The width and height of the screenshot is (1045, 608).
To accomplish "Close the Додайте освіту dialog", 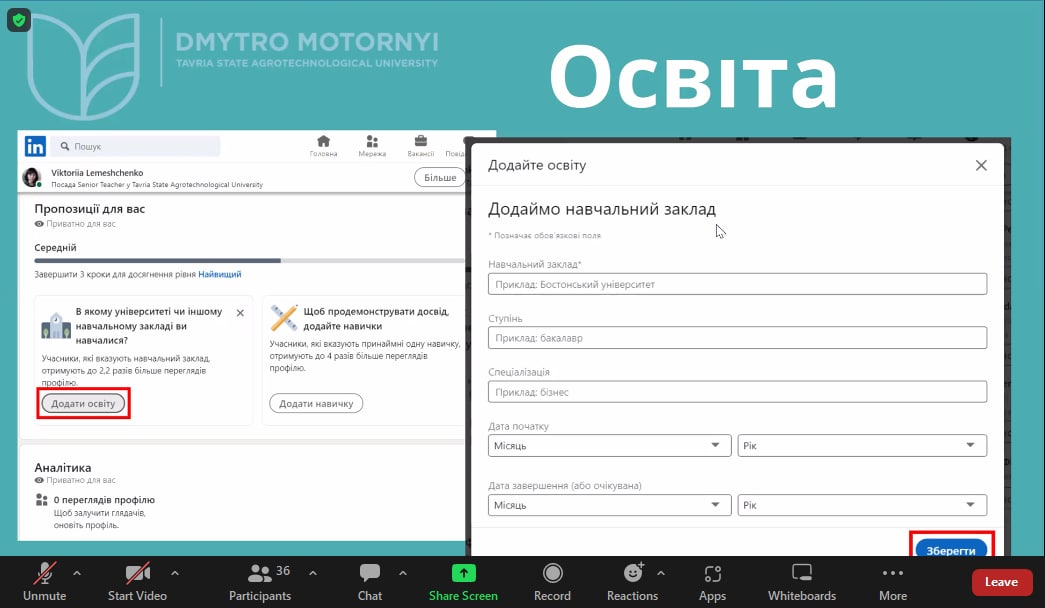I will coord(981,165).
